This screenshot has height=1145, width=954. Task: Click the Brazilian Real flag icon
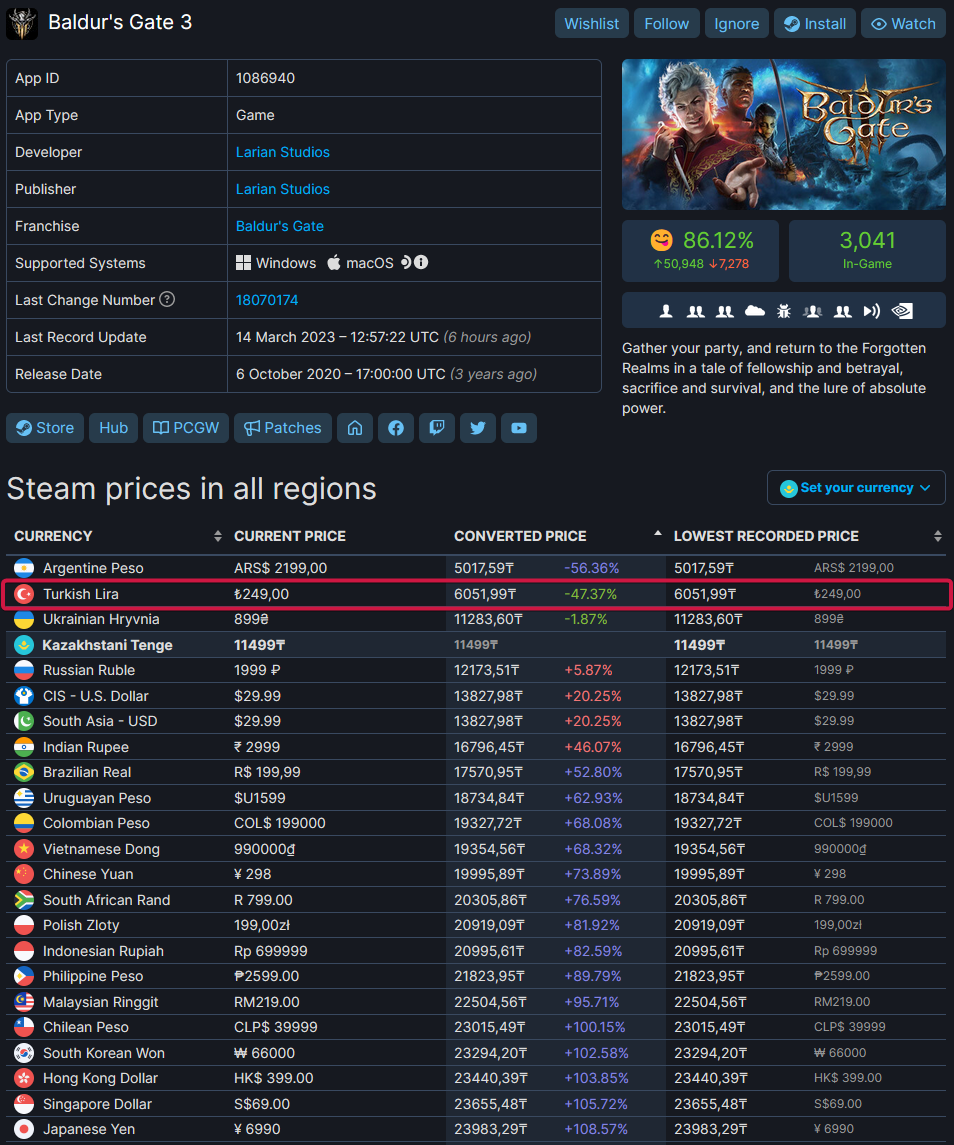[24, 772]
